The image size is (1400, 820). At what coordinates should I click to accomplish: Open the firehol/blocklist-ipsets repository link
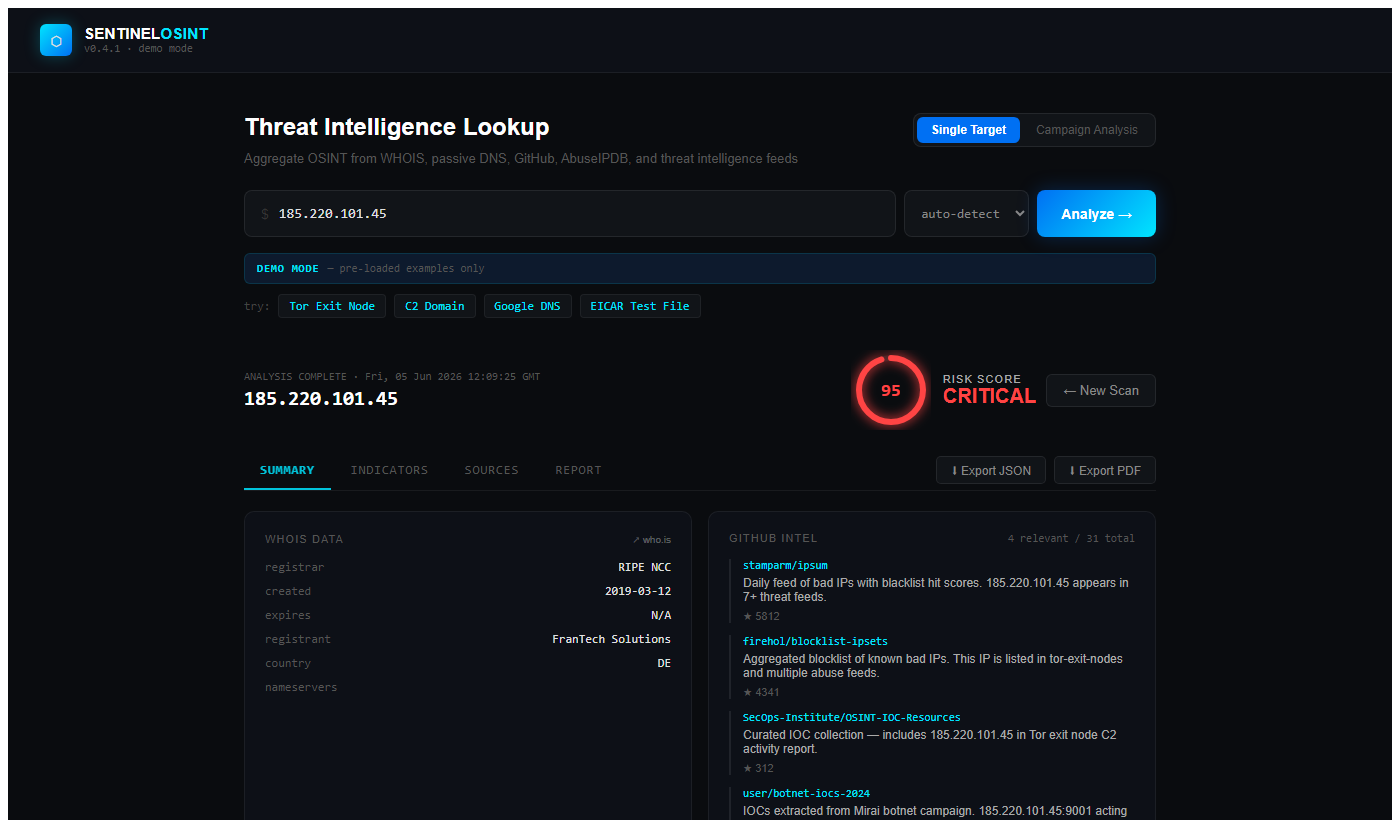[x=815, y=641]
